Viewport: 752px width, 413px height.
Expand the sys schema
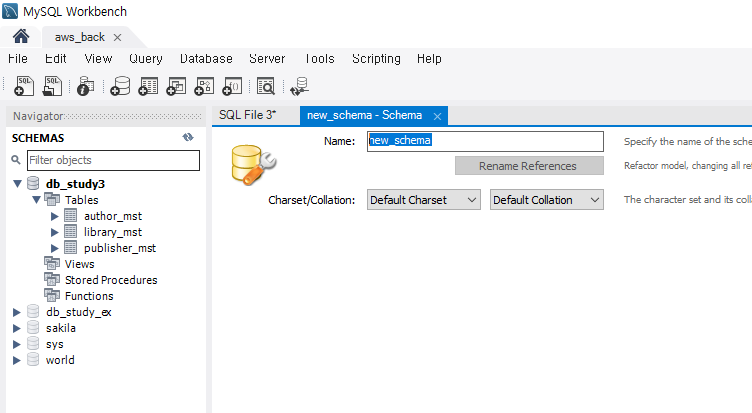pyautogui.click(x=17, y=344)
